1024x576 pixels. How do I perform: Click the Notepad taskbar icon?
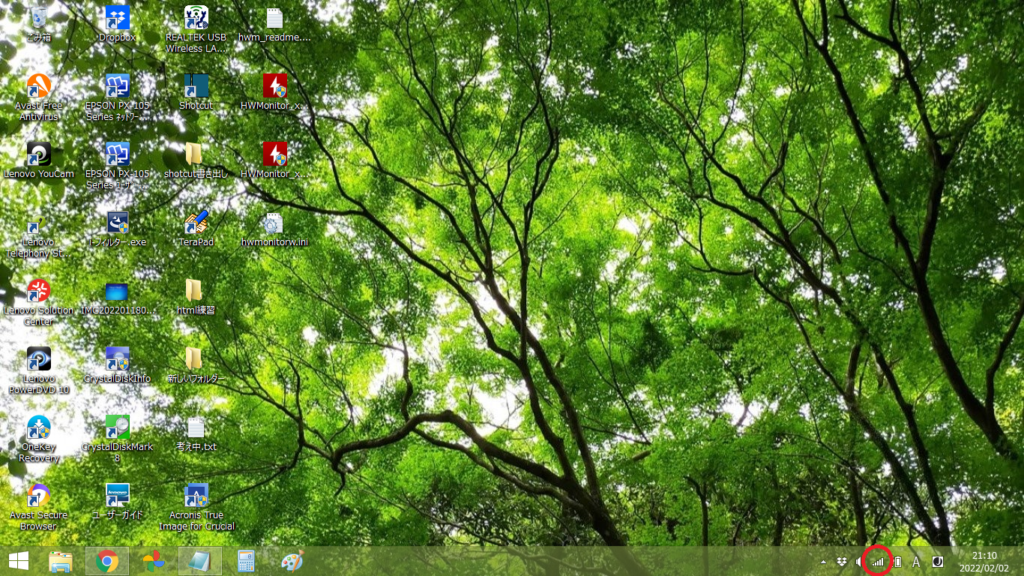click(x=199, y=561)
